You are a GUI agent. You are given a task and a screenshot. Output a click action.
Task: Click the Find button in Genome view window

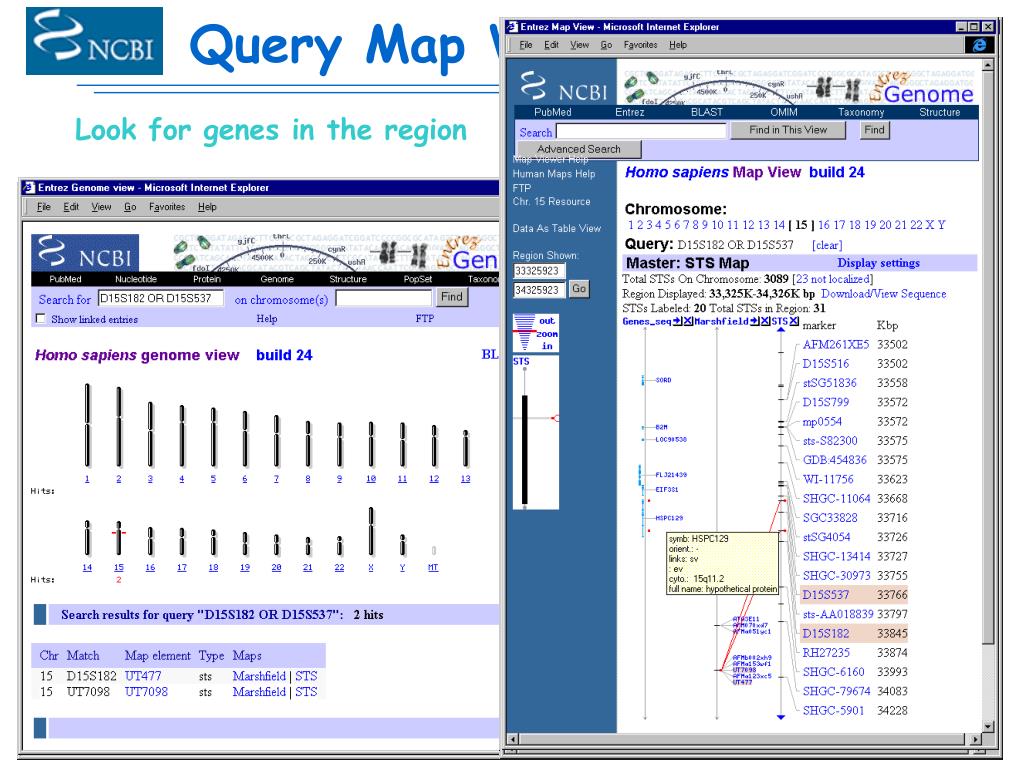(x=451, y=297)
